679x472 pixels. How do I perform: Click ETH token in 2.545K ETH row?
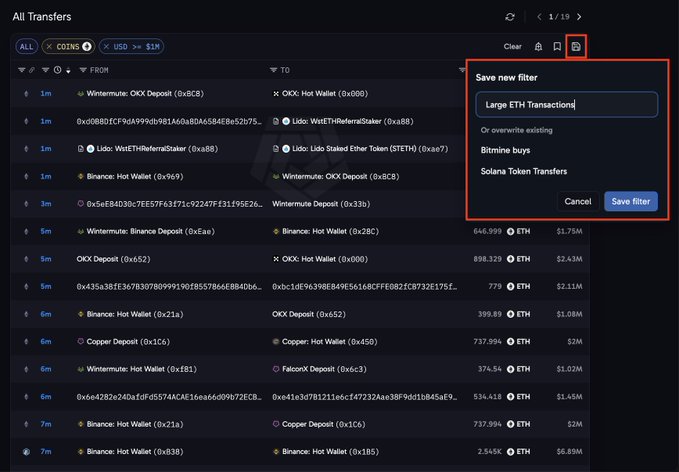click(x=518, y=452)
